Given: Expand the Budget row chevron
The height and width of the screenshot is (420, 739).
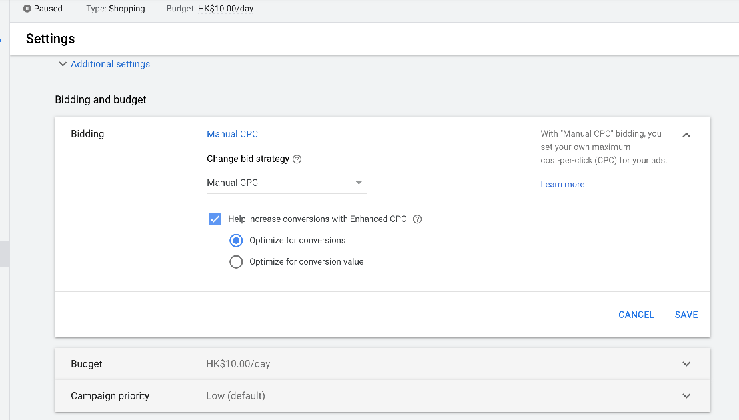Looking at the screenshot, I should [685, 364].
